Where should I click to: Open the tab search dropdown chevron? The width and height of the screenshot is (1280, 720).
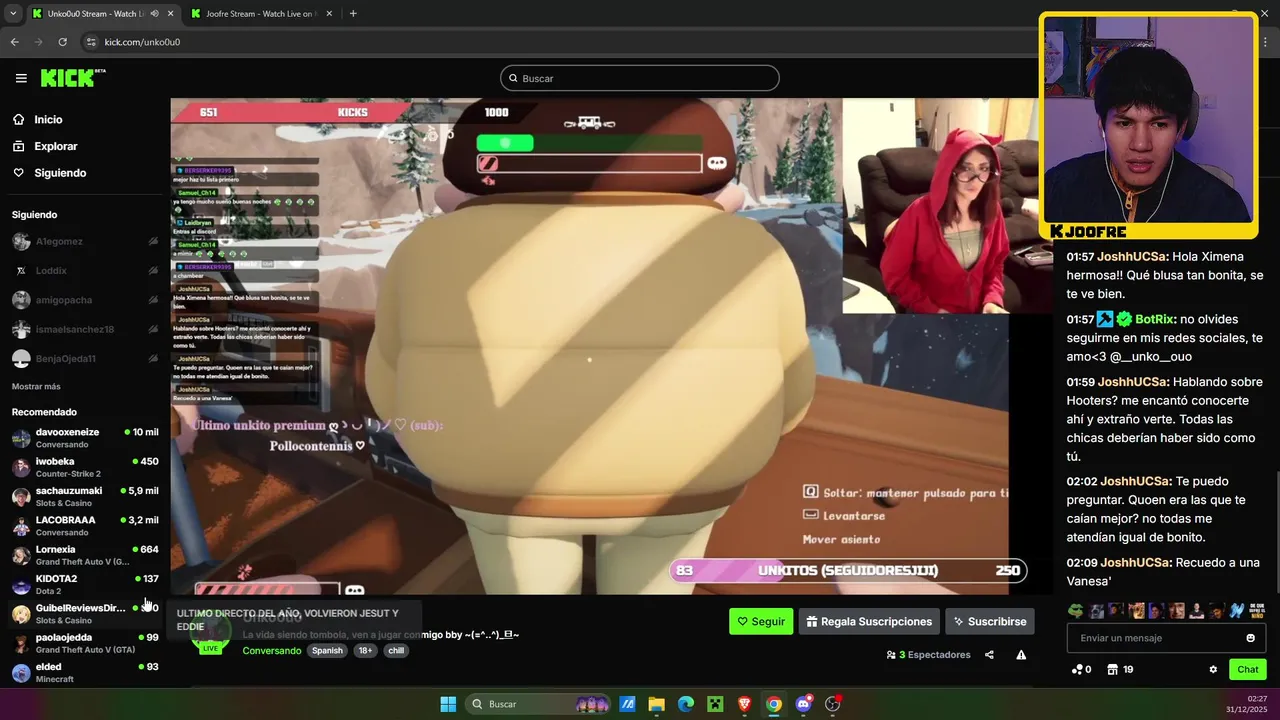click(x=13, y=14)
